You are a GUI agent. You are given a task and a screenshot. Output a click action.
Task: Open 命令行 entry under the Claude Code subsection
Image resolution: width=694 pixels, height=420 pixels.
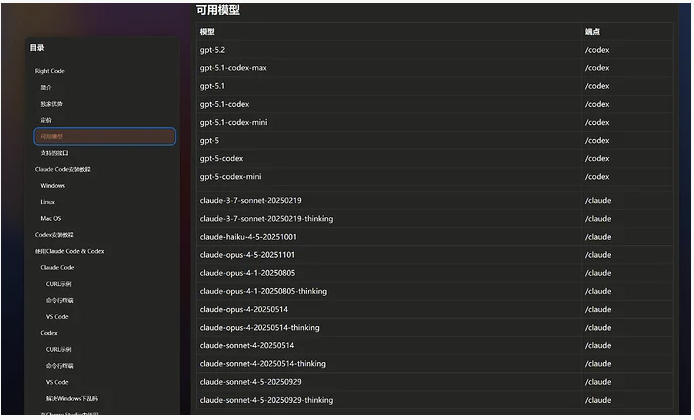click(x=59, y=300)
